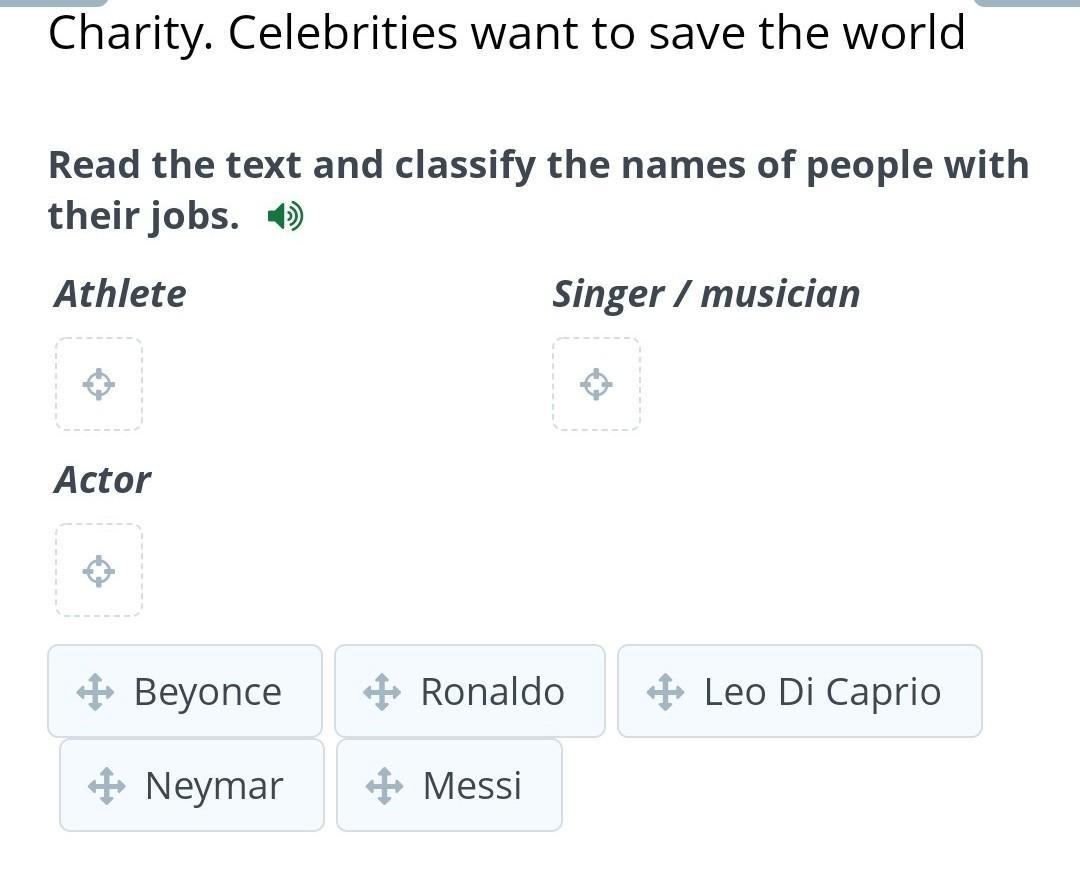Click the 'their jobs.' text before the speaker
Screen dimensions: 1080x892
click(144, 215)
